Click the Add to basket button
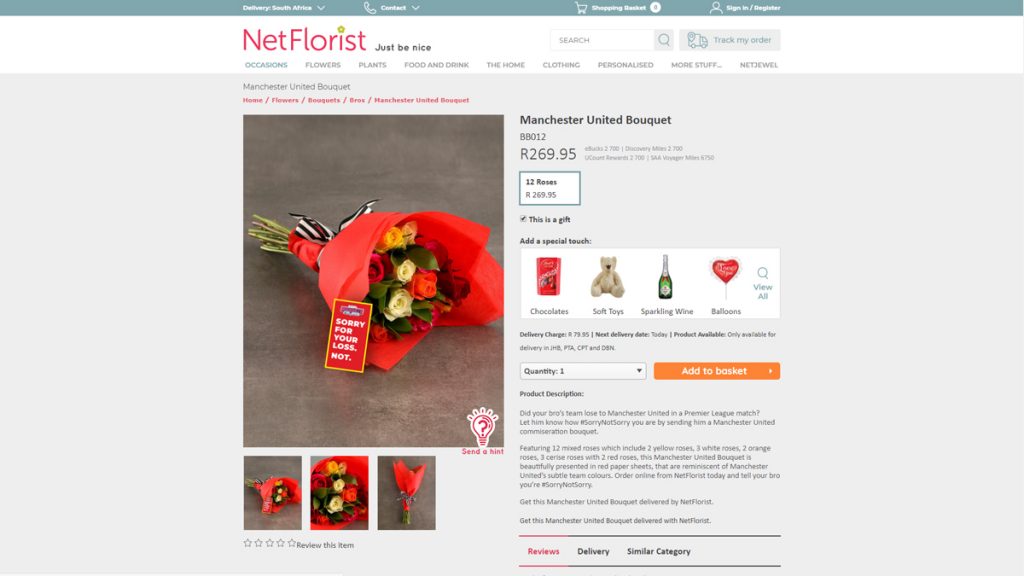This screenshot has width=1024, height=576. (716, 371)
